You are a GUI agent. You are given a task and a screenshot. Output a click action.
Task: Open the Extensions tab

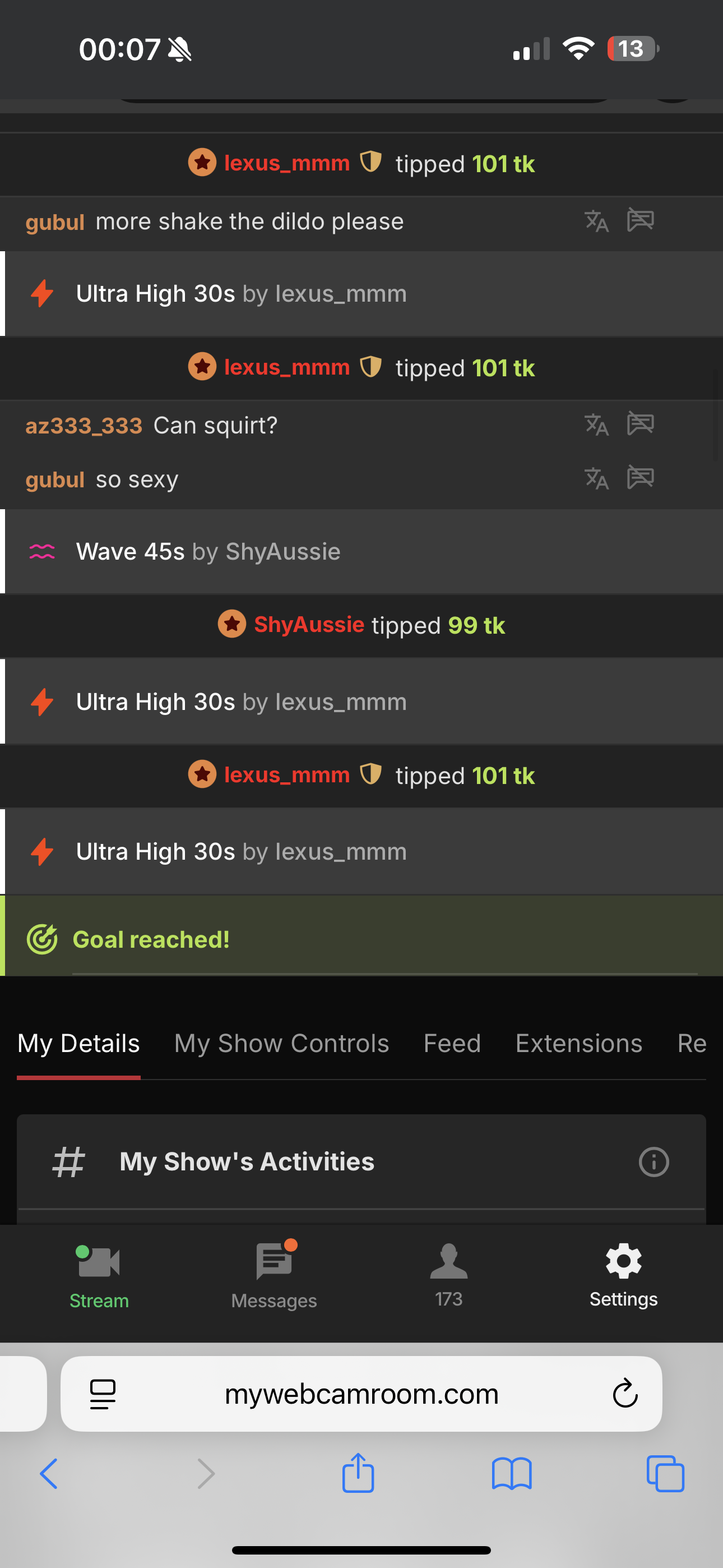[x=579, y=1044]
